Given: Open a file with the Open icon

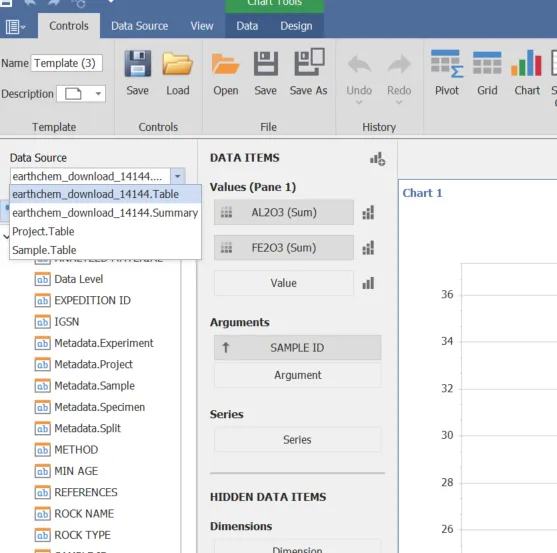Looking at the screenshot, I should [226, 64].
